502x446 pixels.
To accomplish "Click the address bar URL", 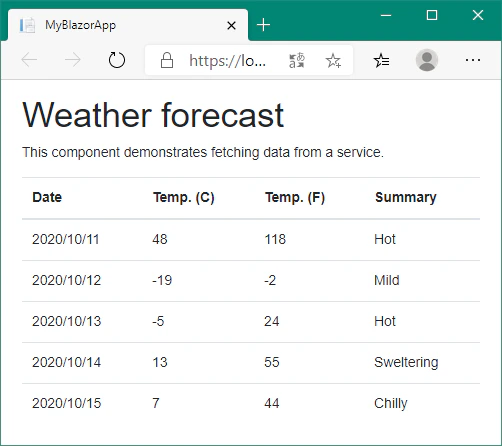I will [x=227, y=61].
